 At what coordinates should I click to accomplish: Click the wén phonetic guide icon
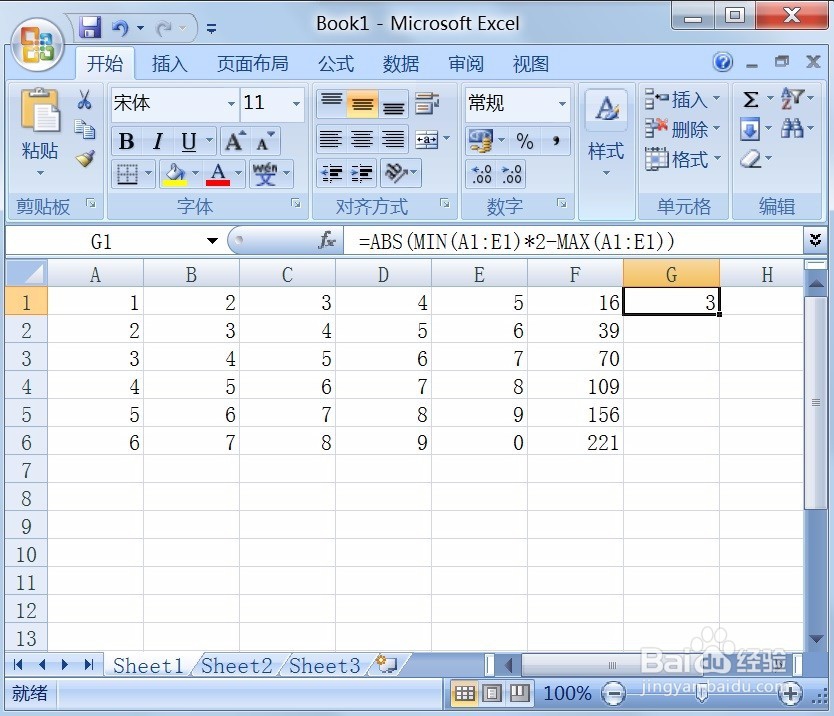coord(265,174)
